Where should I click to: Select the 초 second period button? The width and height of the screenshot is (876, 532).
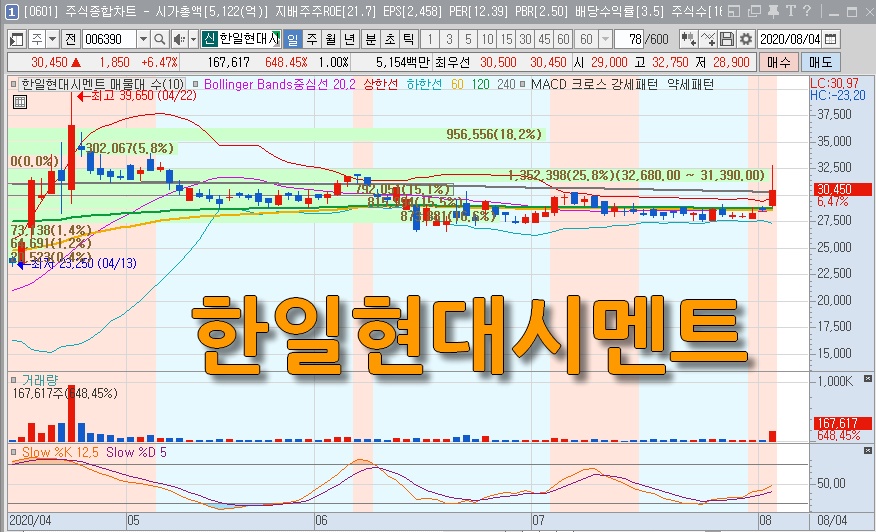[390, 39]
